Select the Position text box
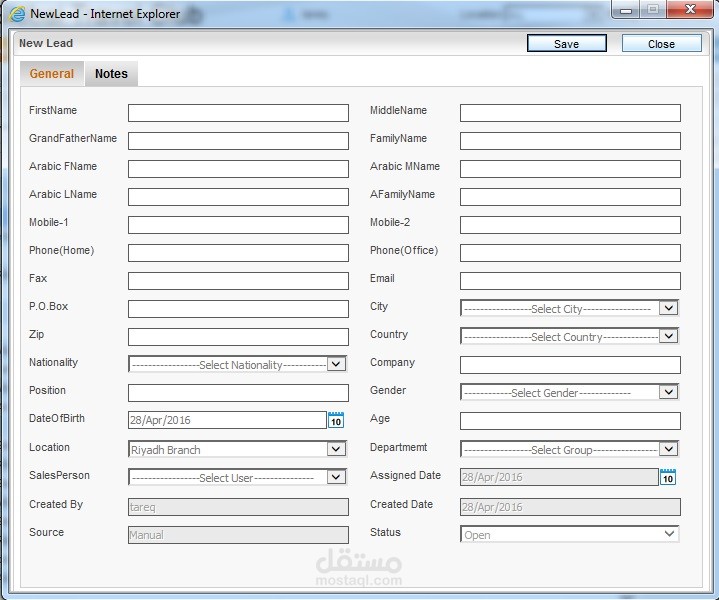Image resolution: width=719 pixels, height=600 pixels. [x=238, y=393]
